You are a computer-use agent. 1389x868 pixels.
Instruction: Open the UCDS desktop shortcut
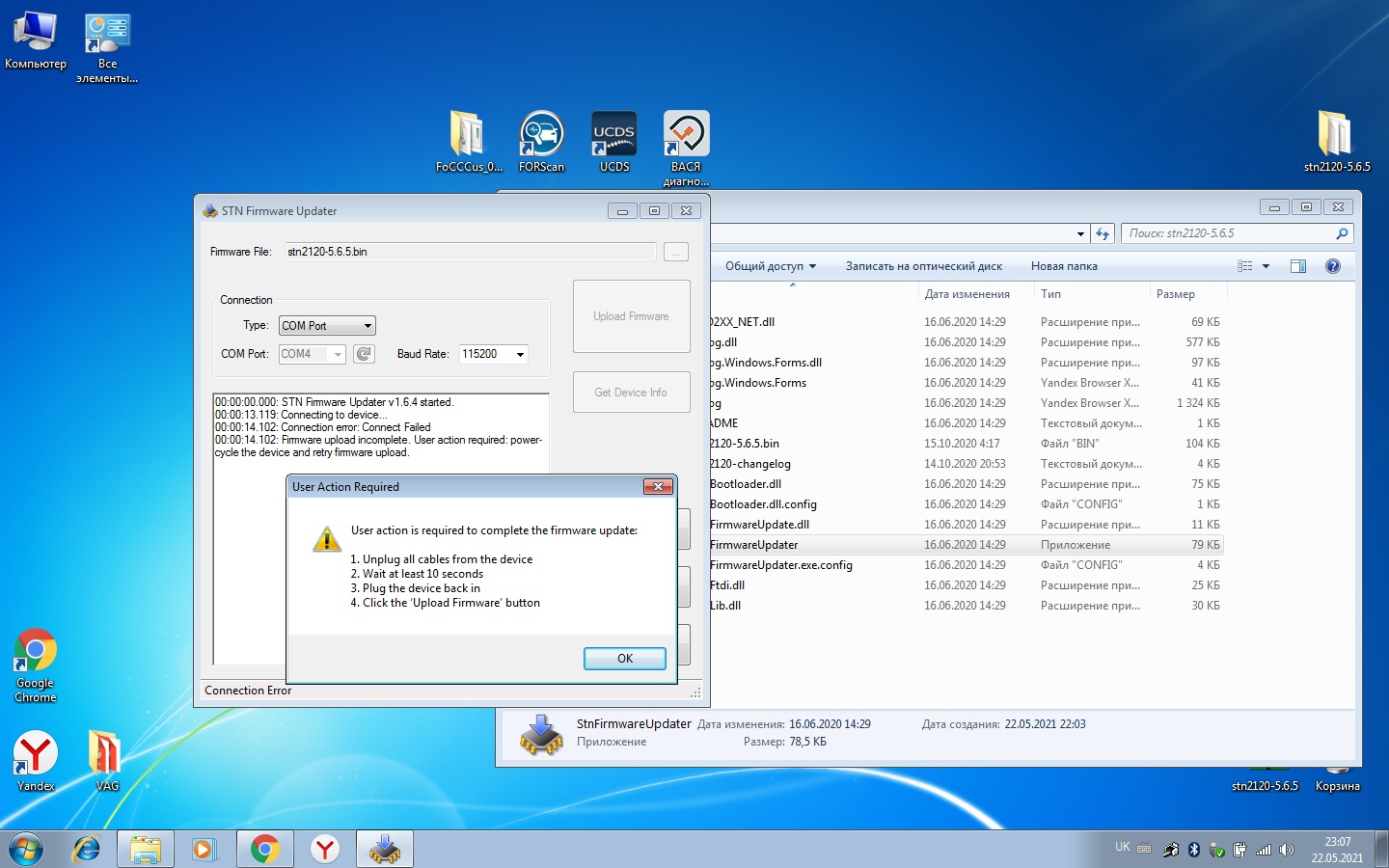click(613, 135)
